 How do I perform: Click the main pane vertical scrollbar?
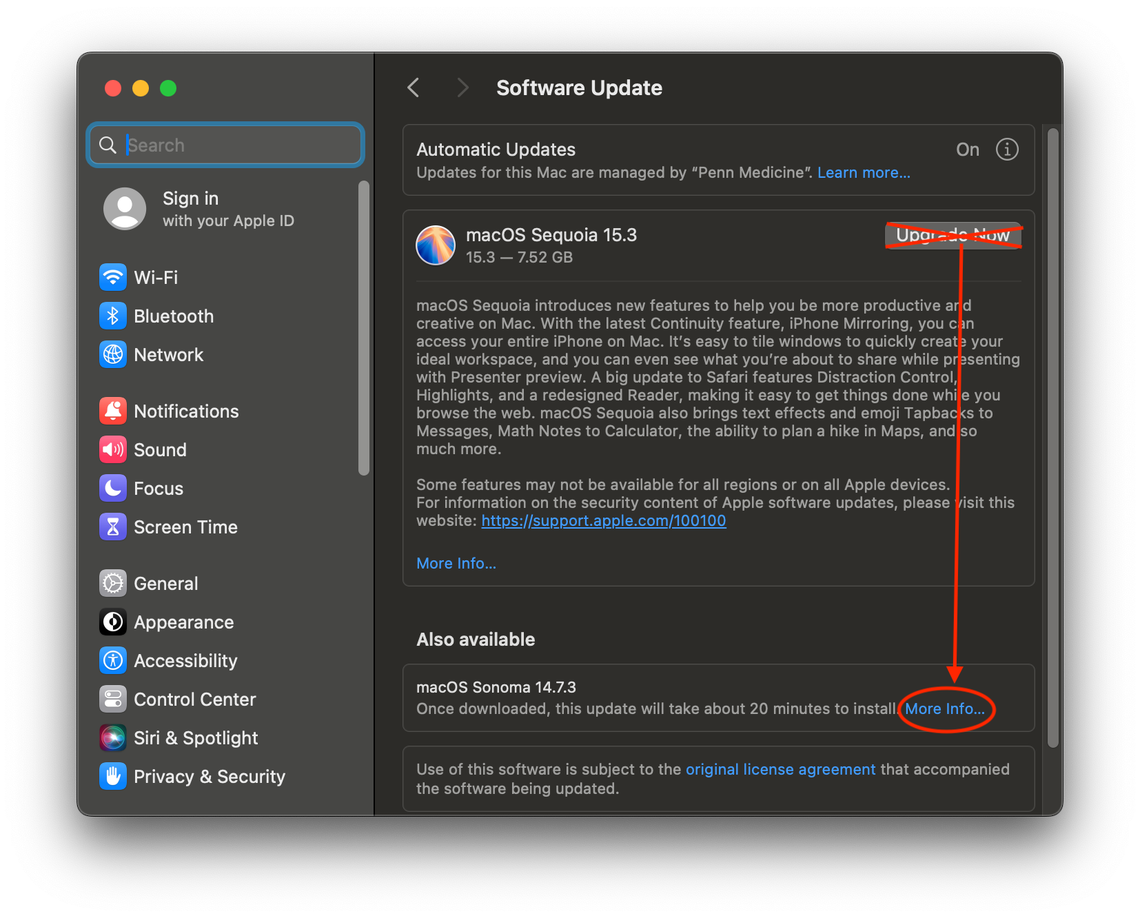point(1052,438)
